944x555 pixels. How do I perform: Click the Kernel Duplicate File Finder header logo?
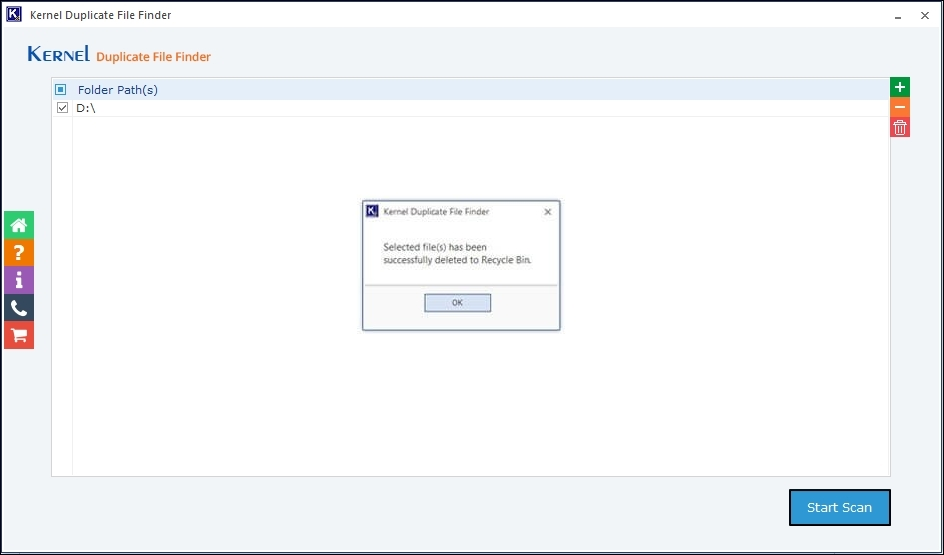[119, 54]
